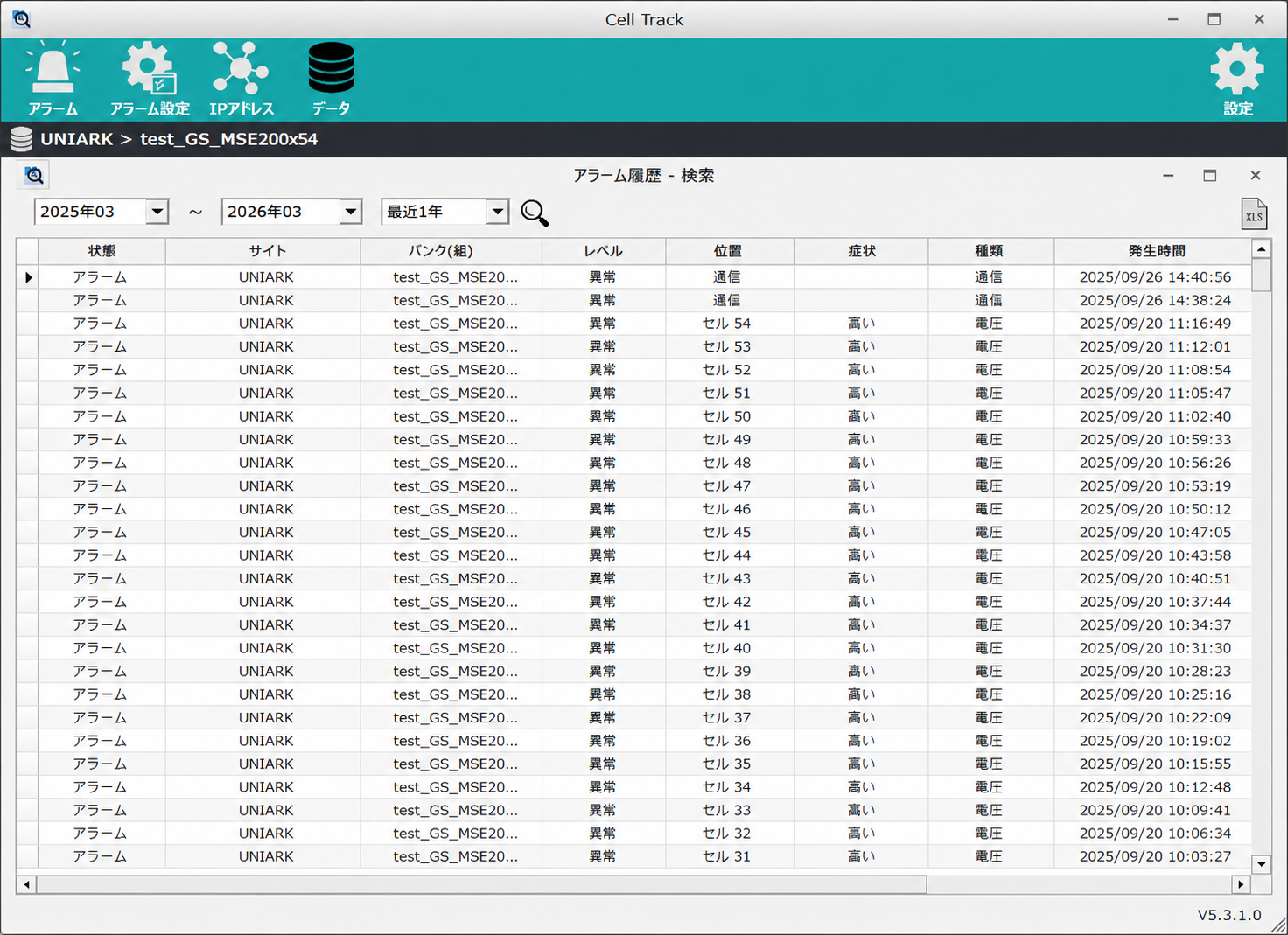Click UNIARK in the breadcrumb

pyautogui.click(x=77, y=139)
